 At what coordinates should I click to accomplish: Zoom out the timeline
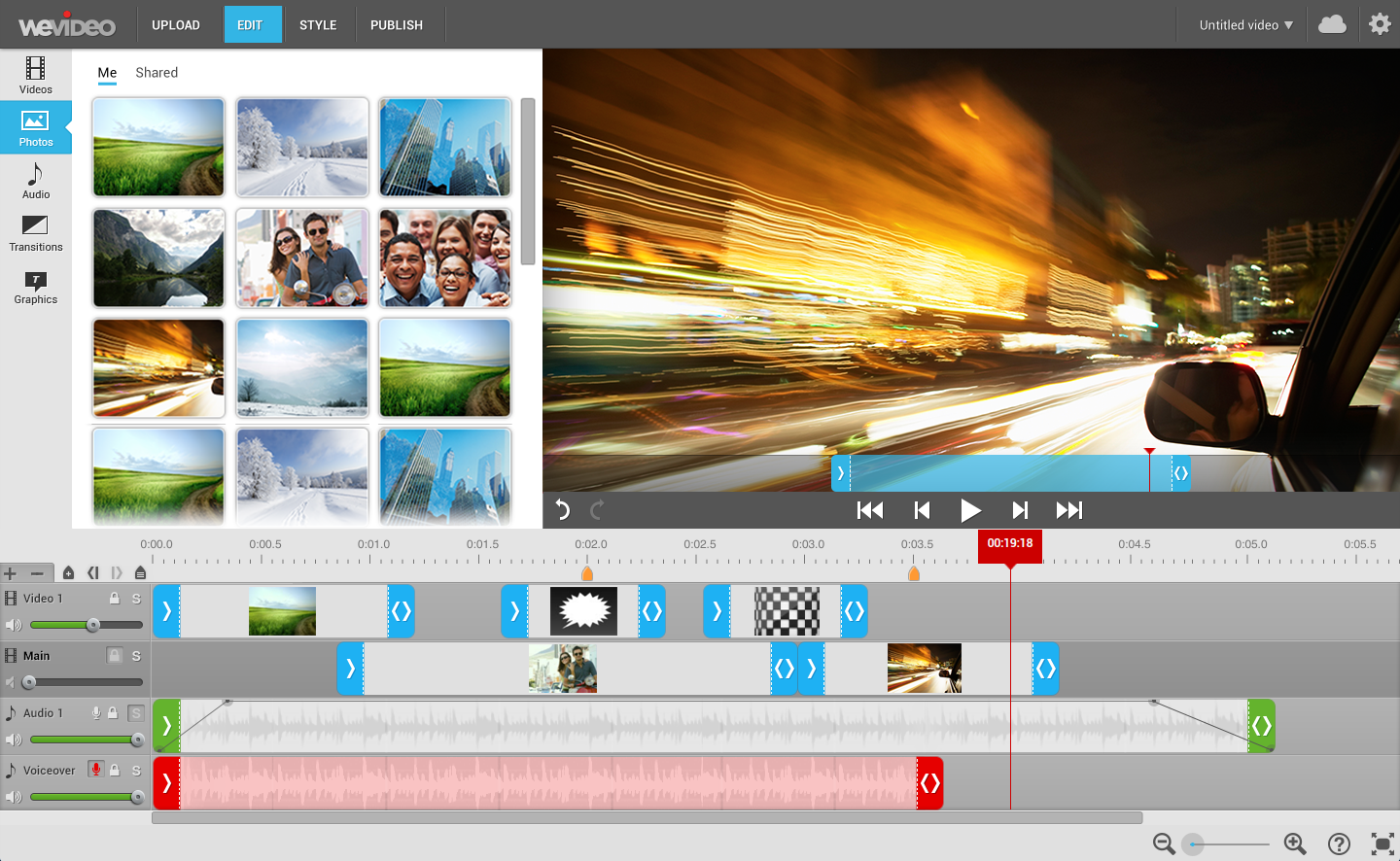coord(1164,844)
